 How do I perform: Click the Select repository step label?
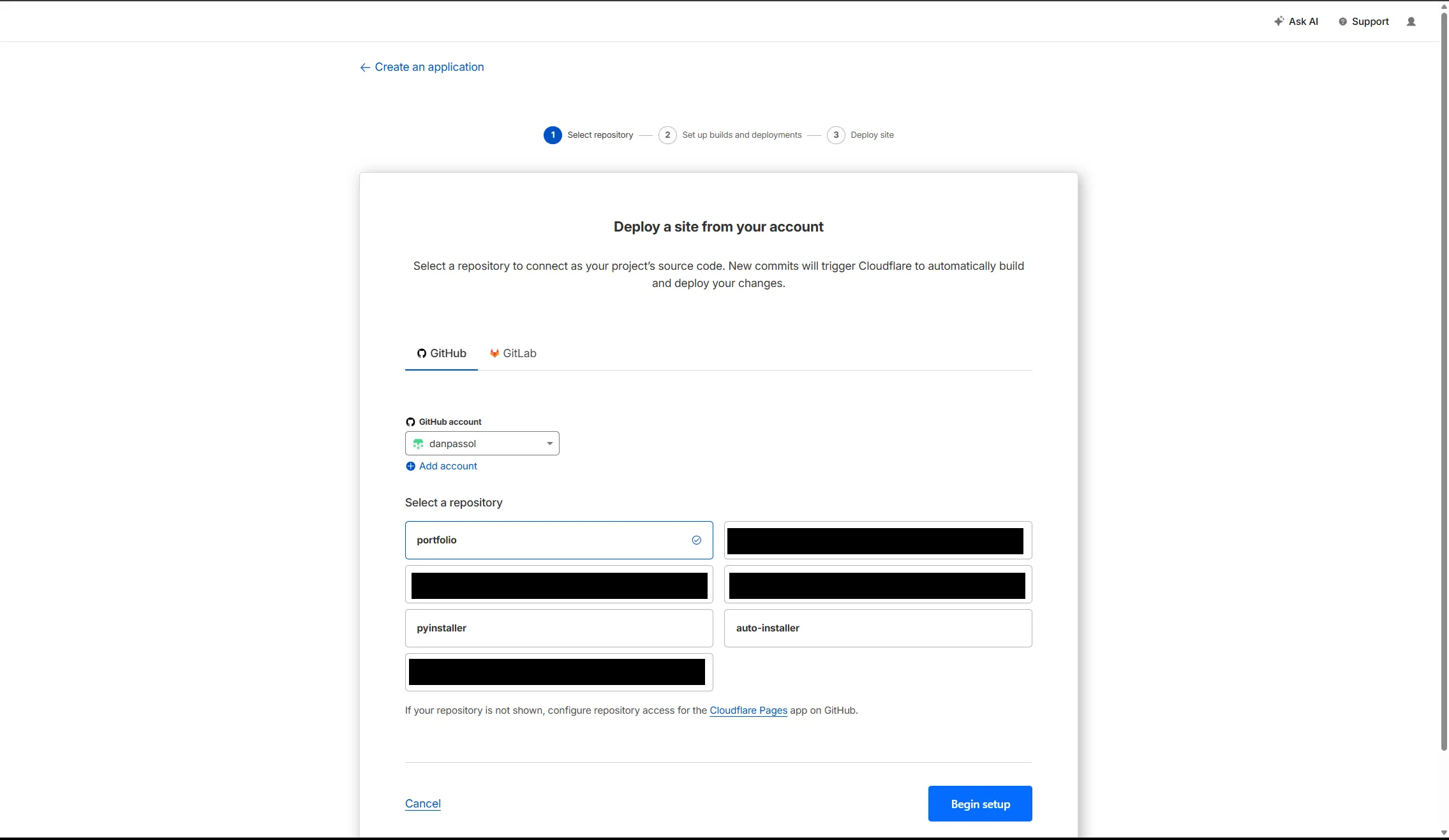click(x=600, y=135)
